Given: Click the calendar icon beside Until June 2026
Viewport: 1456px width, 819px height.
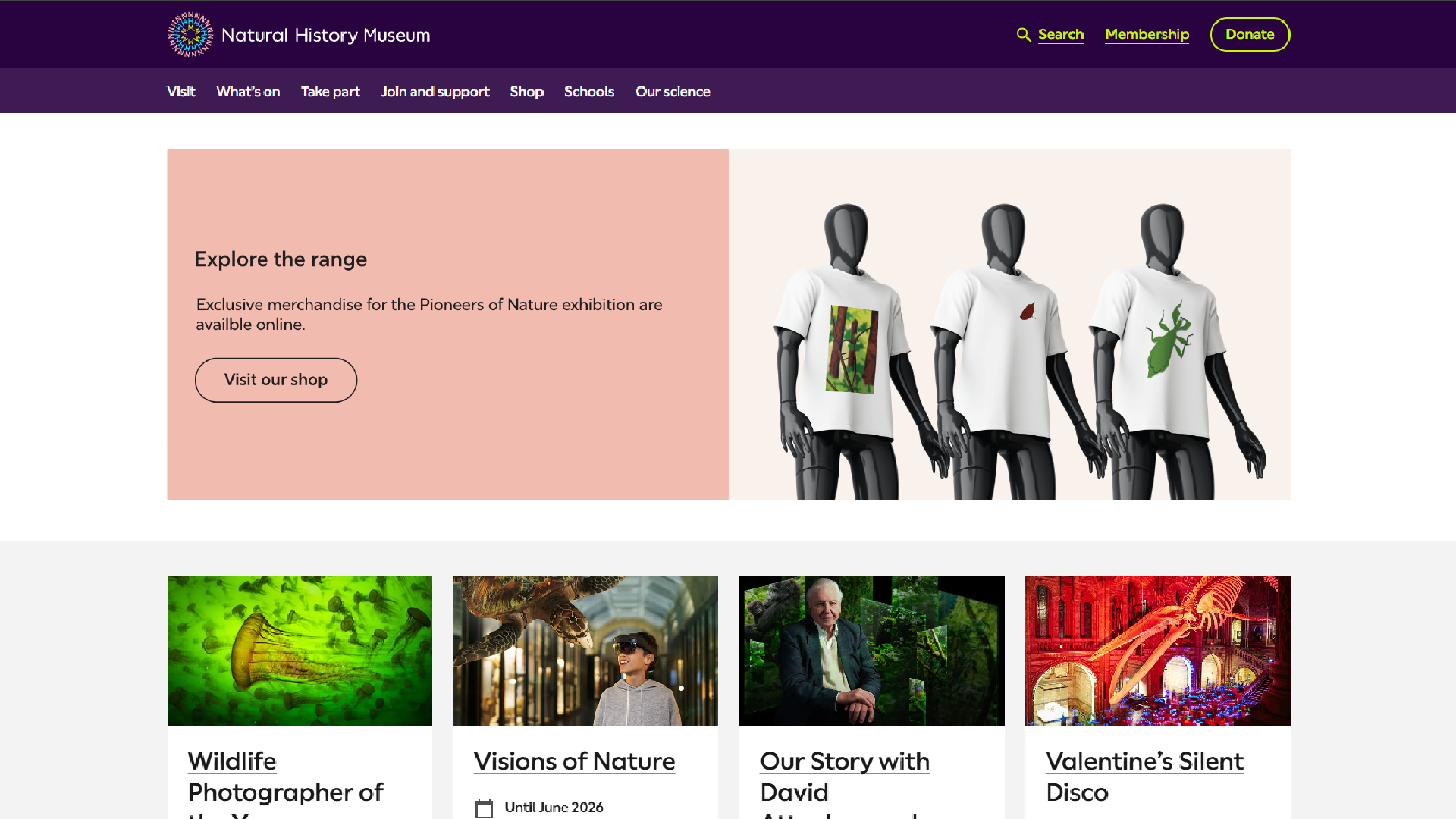Looking at the screenshot, I should point(484,808).
